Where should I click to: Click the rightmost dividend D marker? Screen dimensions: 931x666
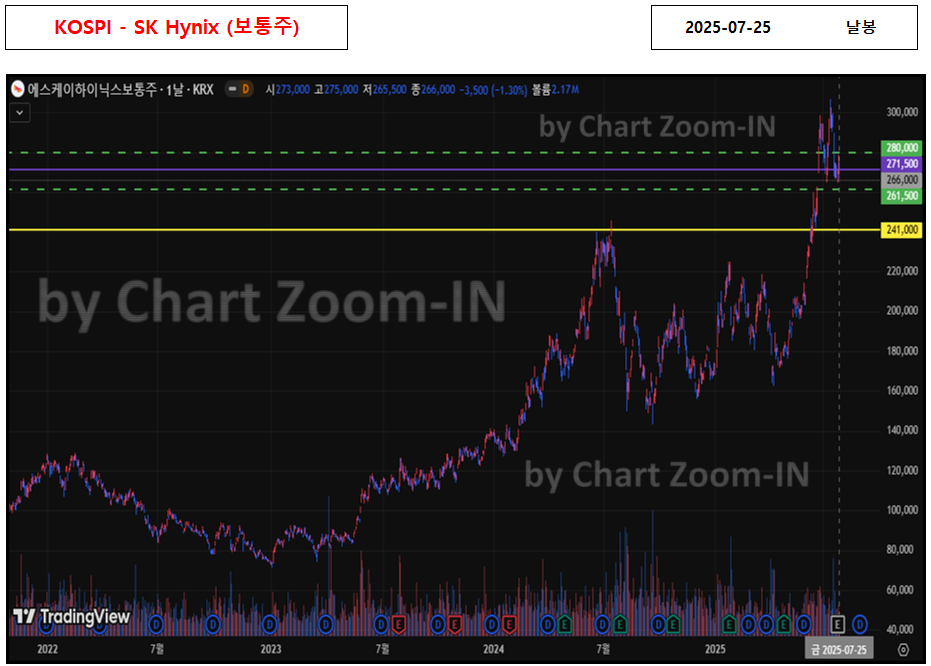click(860, 624)
